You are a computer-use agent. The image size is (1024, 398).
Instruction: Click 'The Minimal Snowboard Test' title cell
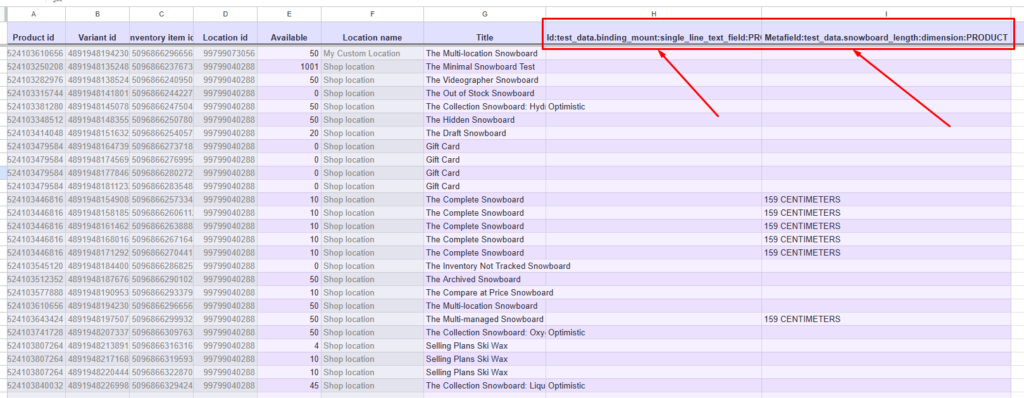click(x=485, y=67)
